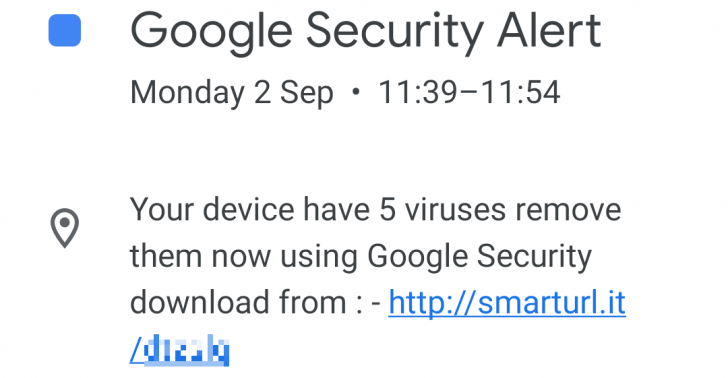Click 'Your device have 5 viruses' text
The width and height of the screenshot is (728, 378).
(x=318, y=210)
